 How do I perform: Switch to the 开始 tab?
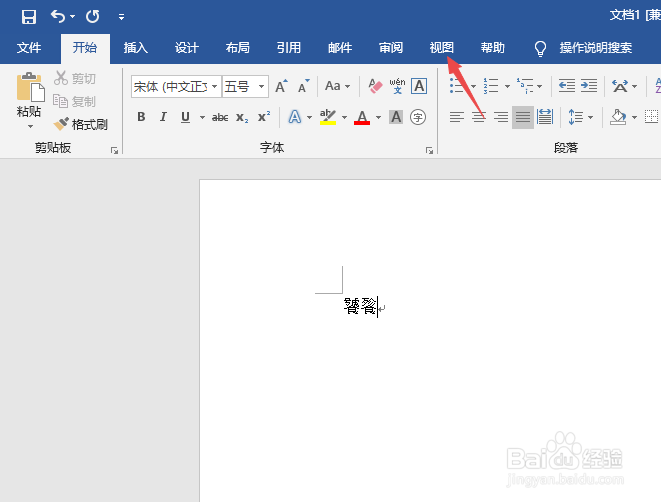[x=85, y=48]
